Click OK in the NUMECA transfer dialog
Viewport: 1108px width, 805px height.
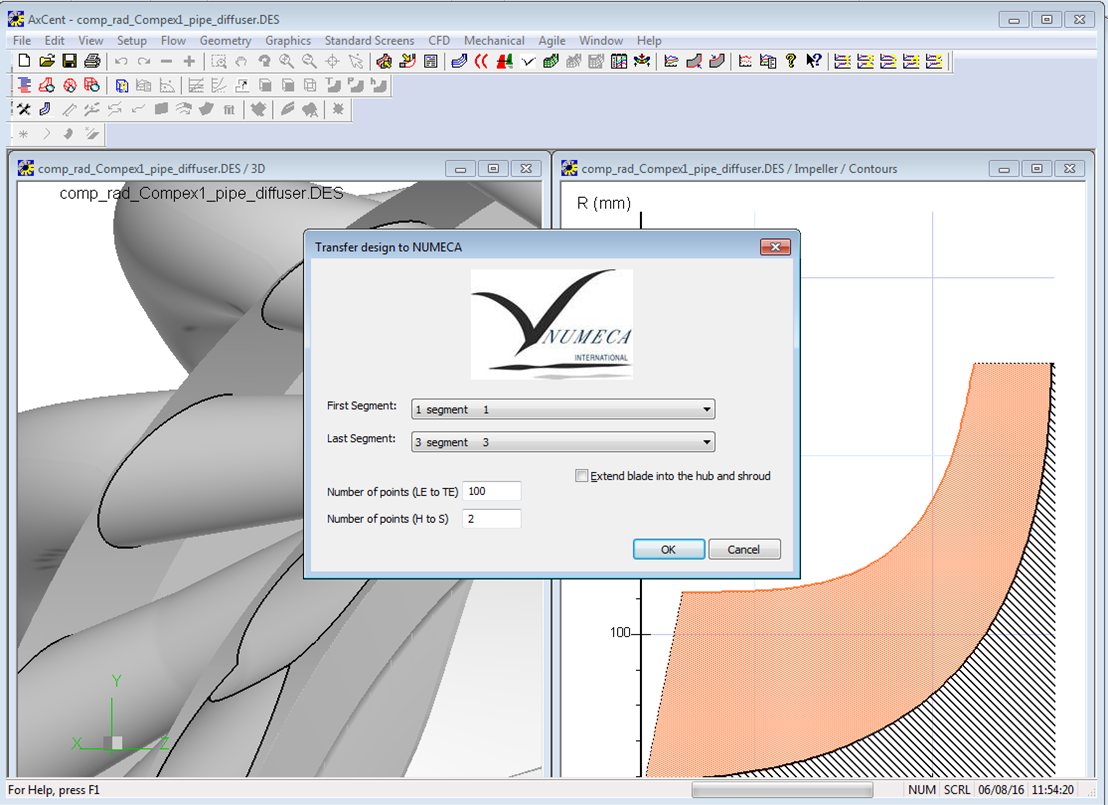(668, 550)
